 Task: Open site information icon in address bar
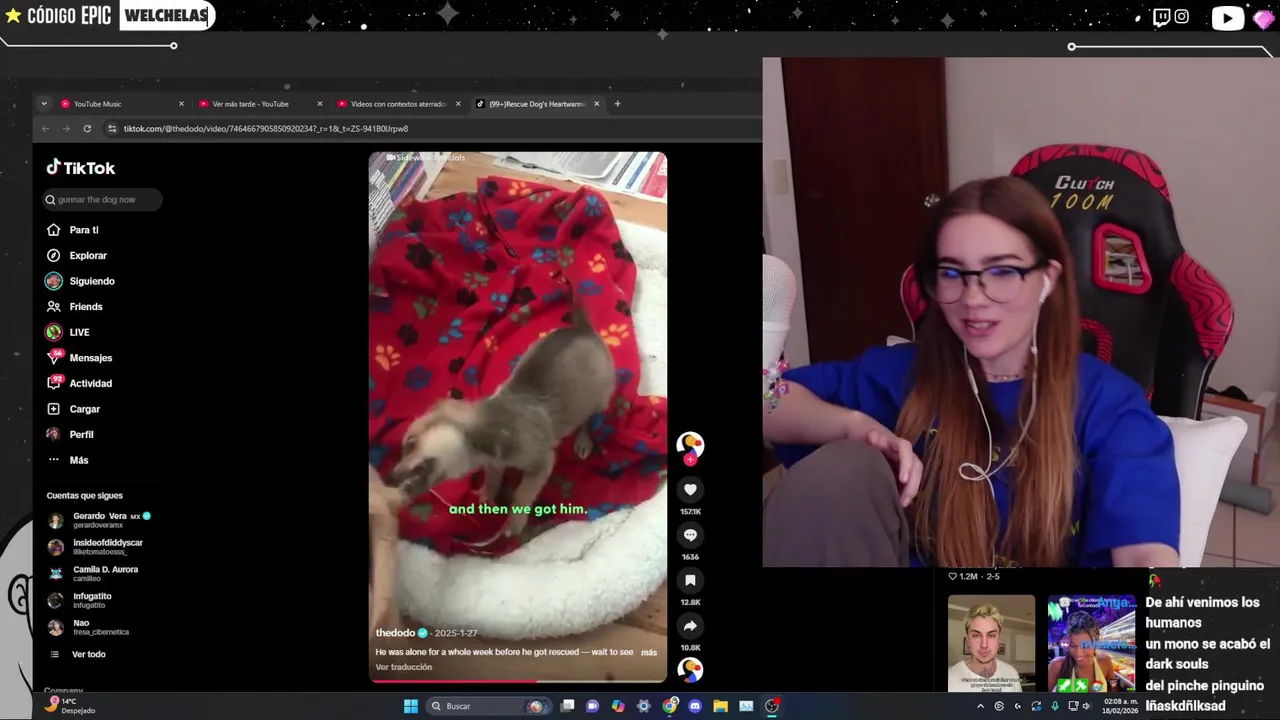112,129
